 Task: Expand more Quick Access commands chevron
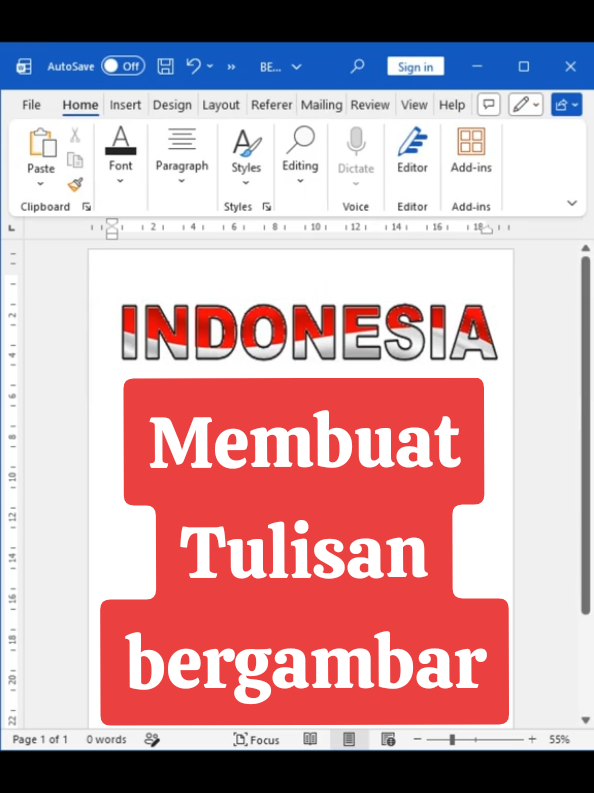[232, 67]
